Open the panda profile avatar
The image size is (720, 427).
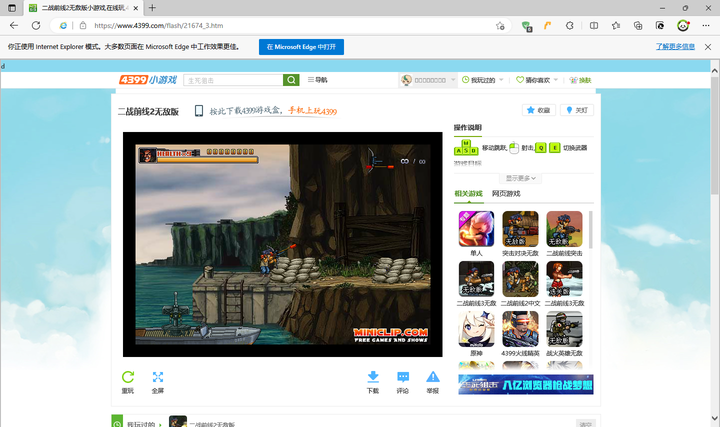(683, 26)
